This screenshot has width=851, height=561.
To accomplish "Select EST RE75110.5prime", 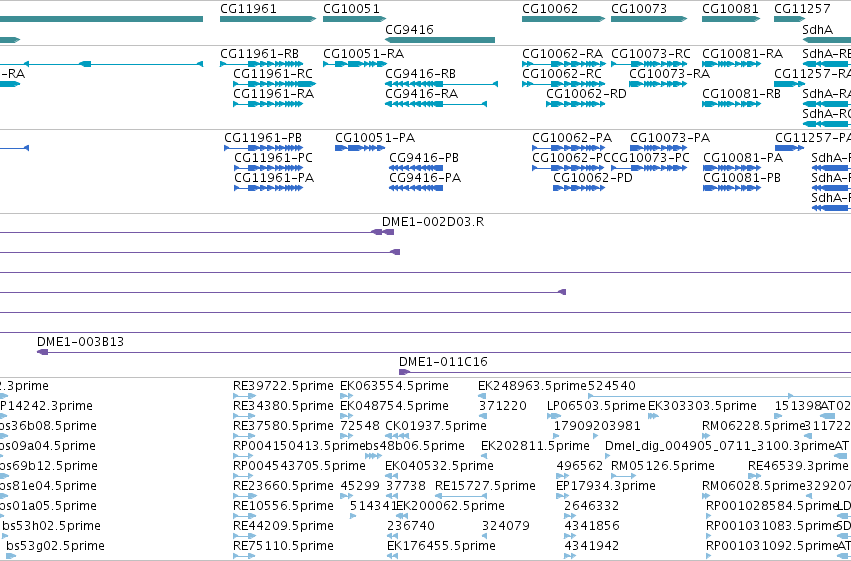I will 244,556.
